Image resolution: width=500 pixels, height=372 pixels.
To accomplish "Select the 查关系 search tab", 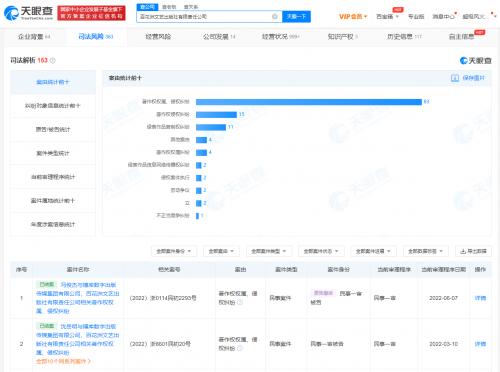I will coord(191,7).
